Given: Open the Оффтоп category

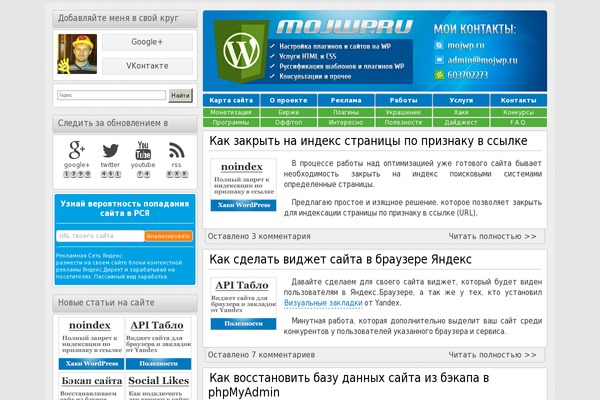Looking at the screenshot, I should click(x=289, y=122).
